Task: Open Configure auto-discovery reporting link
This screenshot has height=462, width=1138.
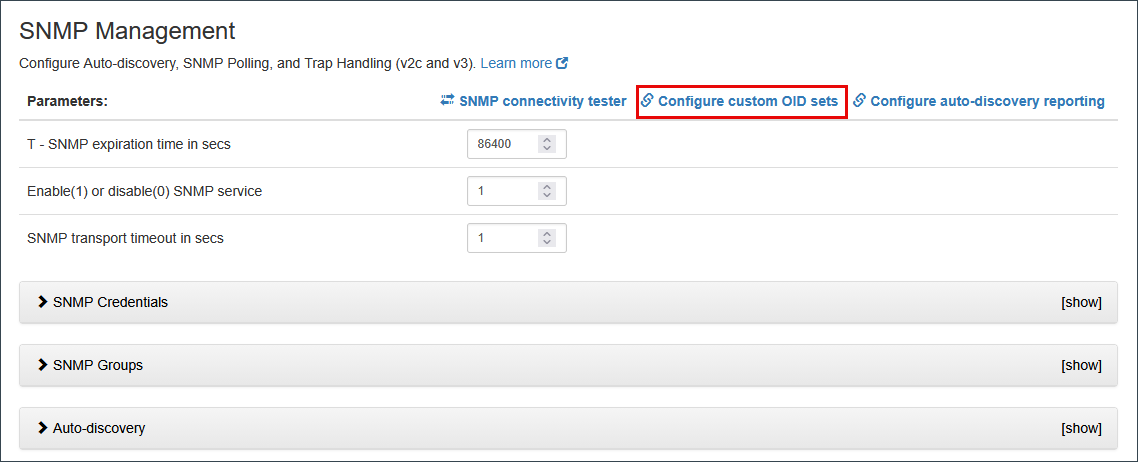Action: tap(987, 101)
